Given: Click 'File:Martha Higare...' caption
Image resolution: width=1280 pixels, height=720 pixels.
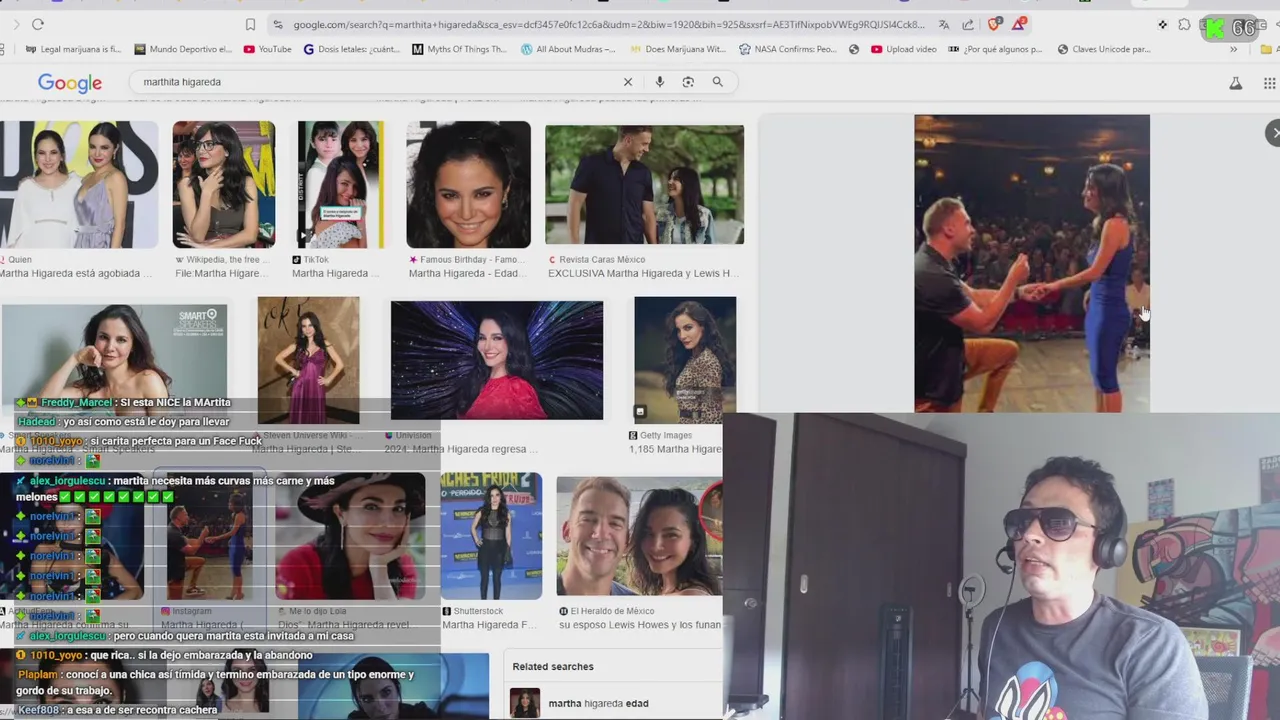Looking at the screenshot, I should point(222,273).
